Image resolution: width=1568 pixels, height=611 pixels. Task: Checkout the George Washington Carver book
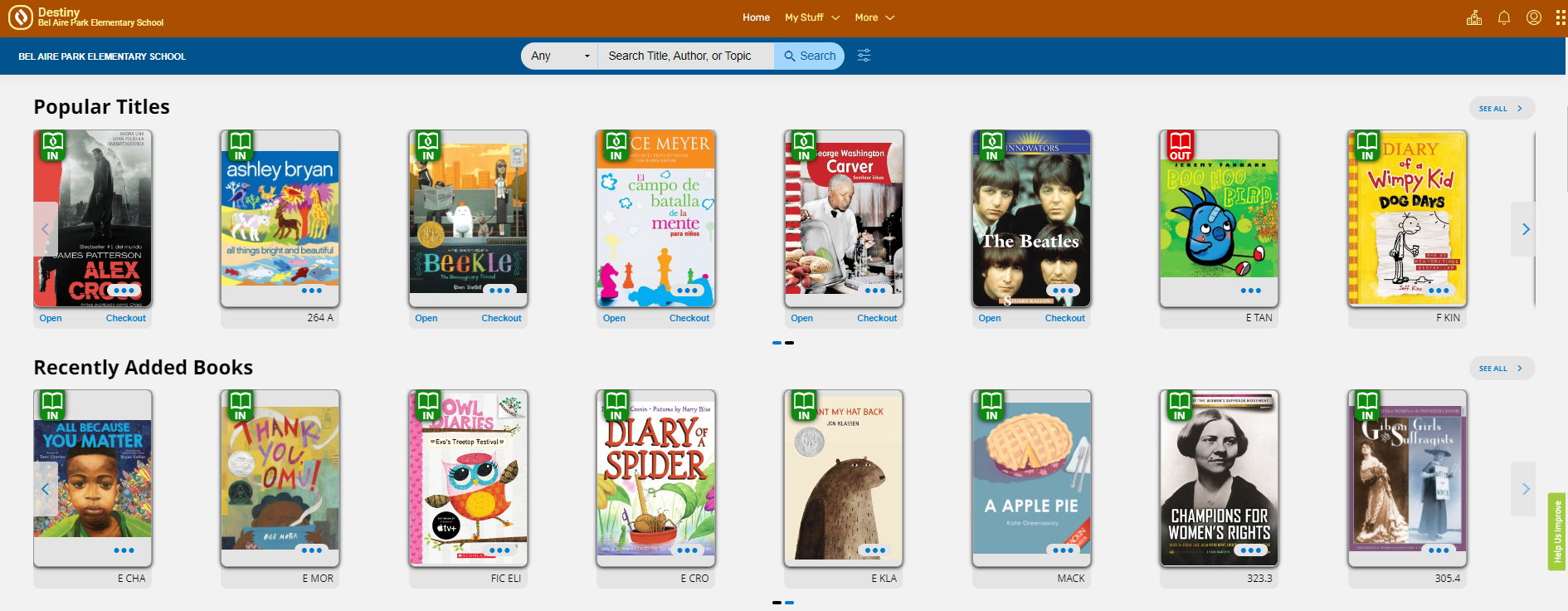877,318
